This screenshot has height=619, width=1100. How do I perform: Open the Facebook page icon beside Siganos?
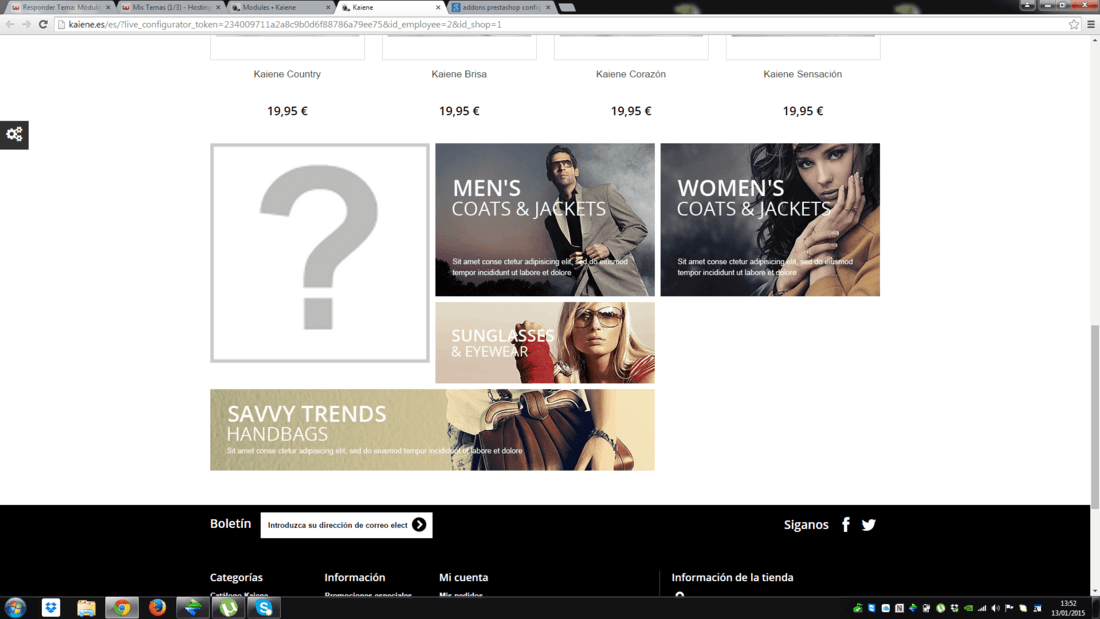click(x=846, y=525)
